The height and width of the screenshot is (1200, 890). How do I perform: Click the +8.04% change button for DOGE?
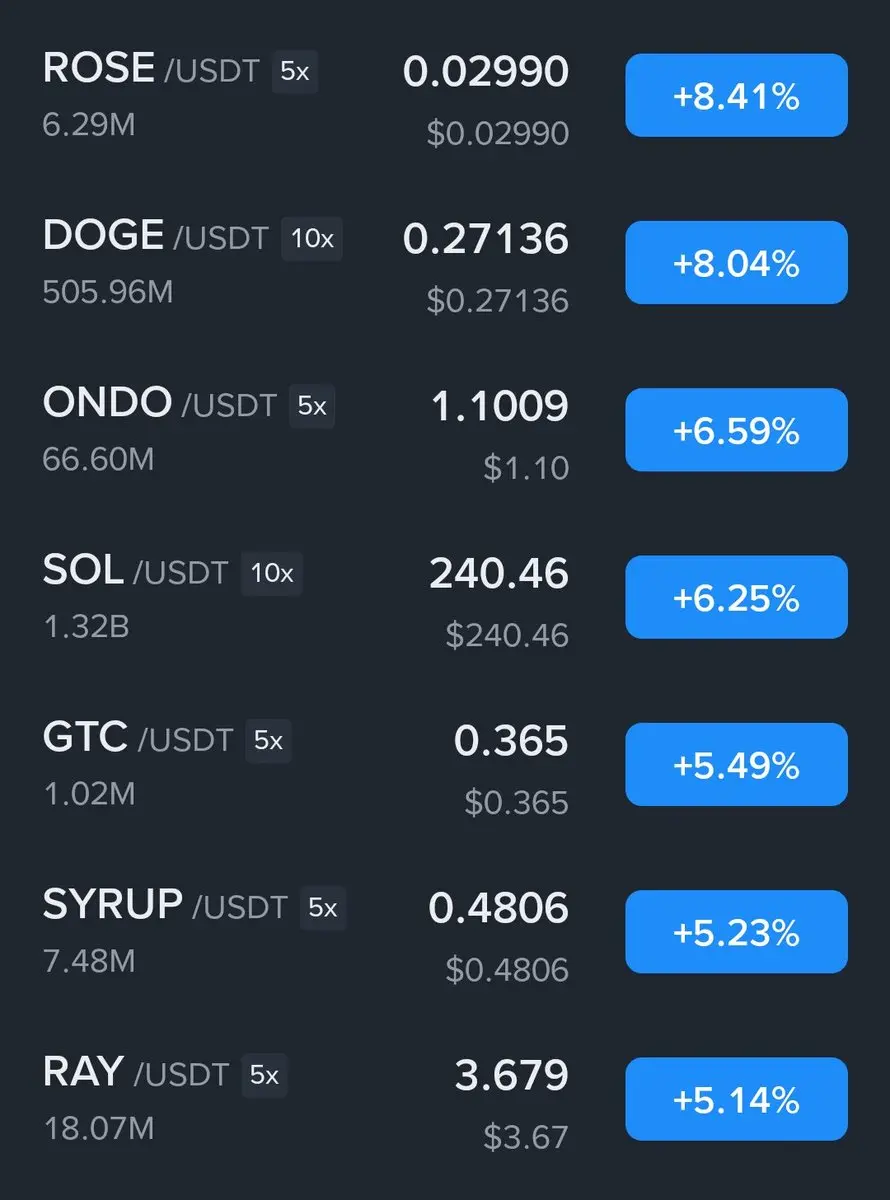pyautogui.click(x=736, y=263)
